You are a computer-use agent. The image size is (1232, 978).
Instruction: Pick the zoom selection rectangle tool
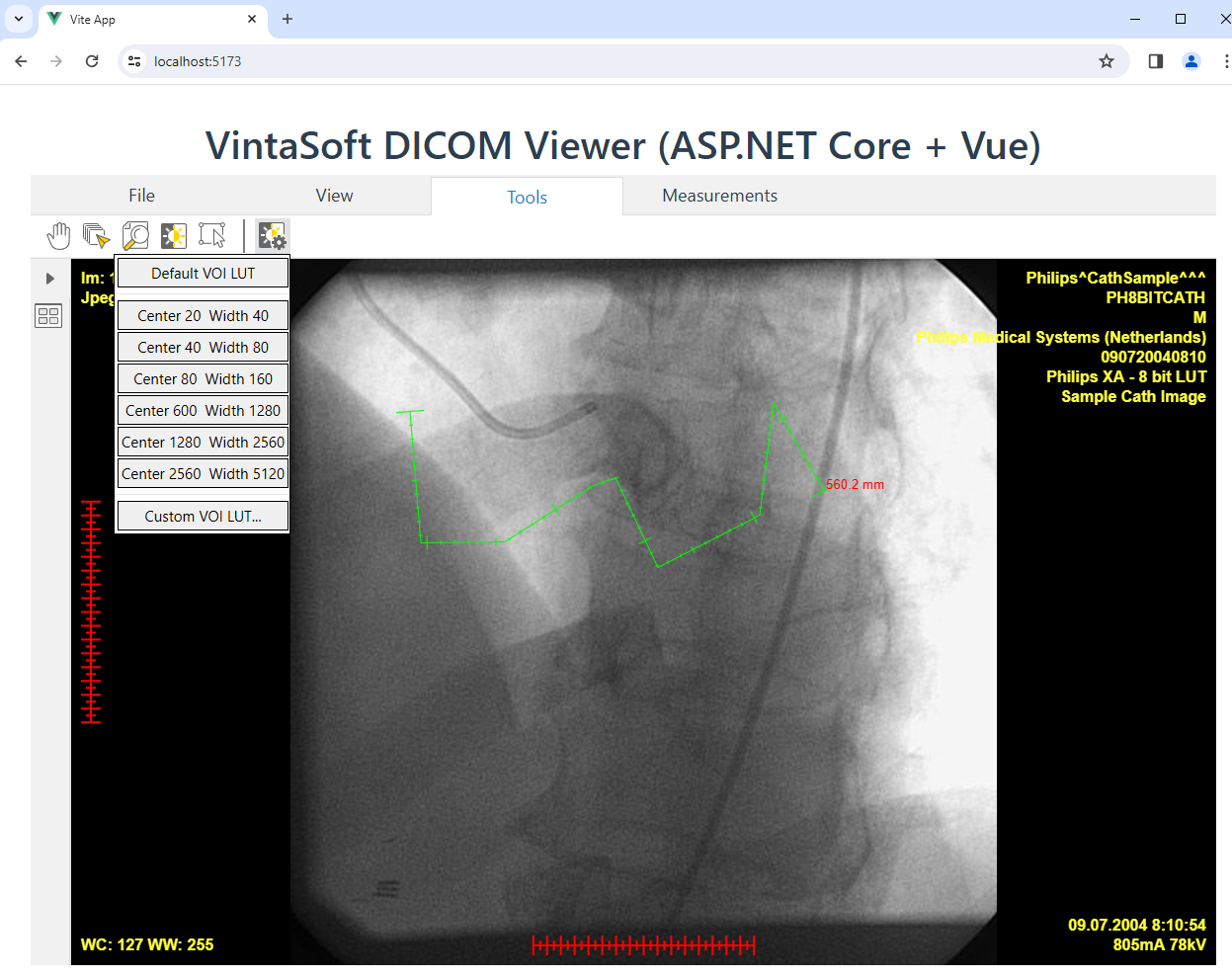coord(212,236)
